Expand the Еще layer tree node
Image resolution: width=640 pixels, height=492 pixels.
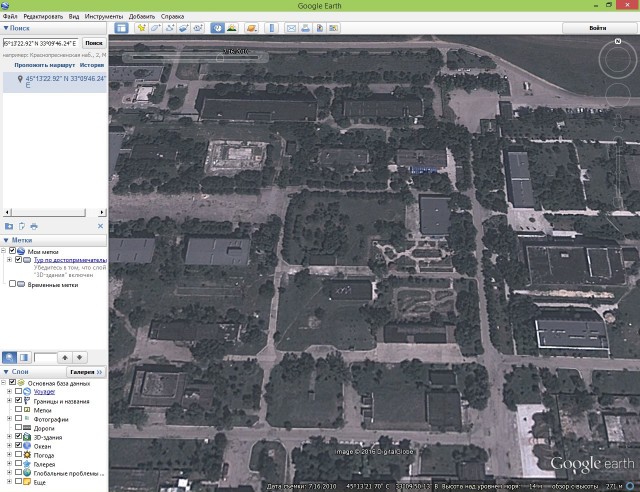point(9,482)
